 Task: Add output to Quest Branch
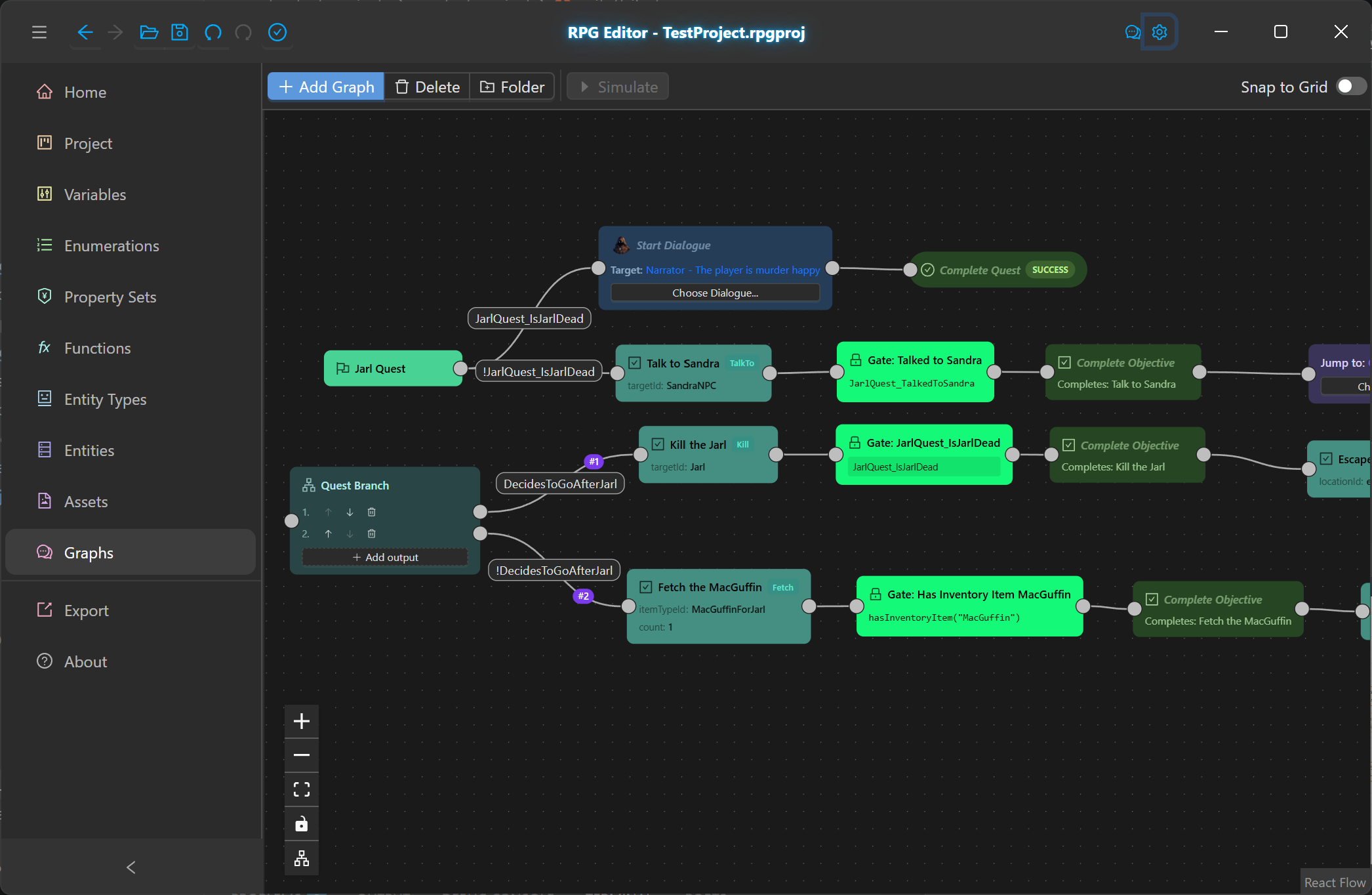click(x=385, y=557)
